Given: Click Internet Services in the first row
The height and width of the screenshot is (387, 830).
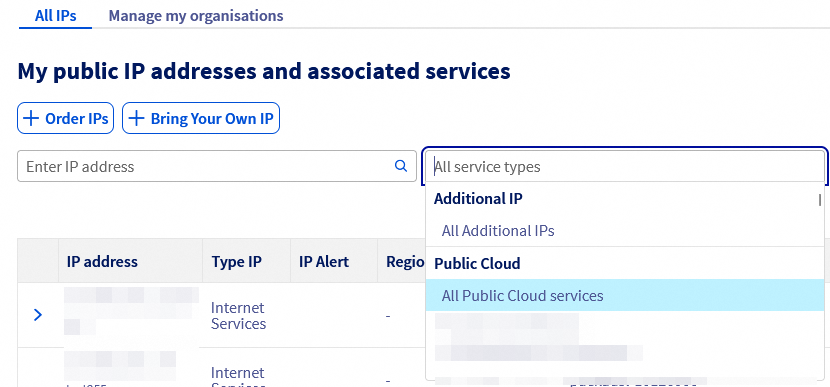Looking at the screenshot, I should coord(238,316).
